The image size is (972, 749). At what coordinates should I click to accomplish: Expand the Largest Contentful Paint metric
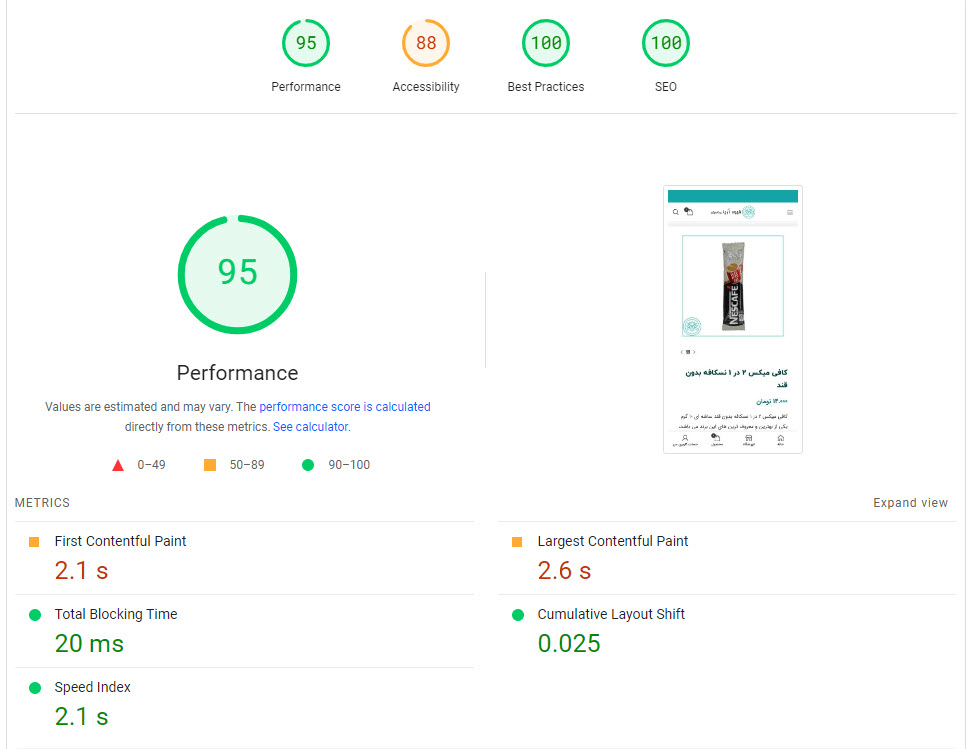tap(612, 541)
